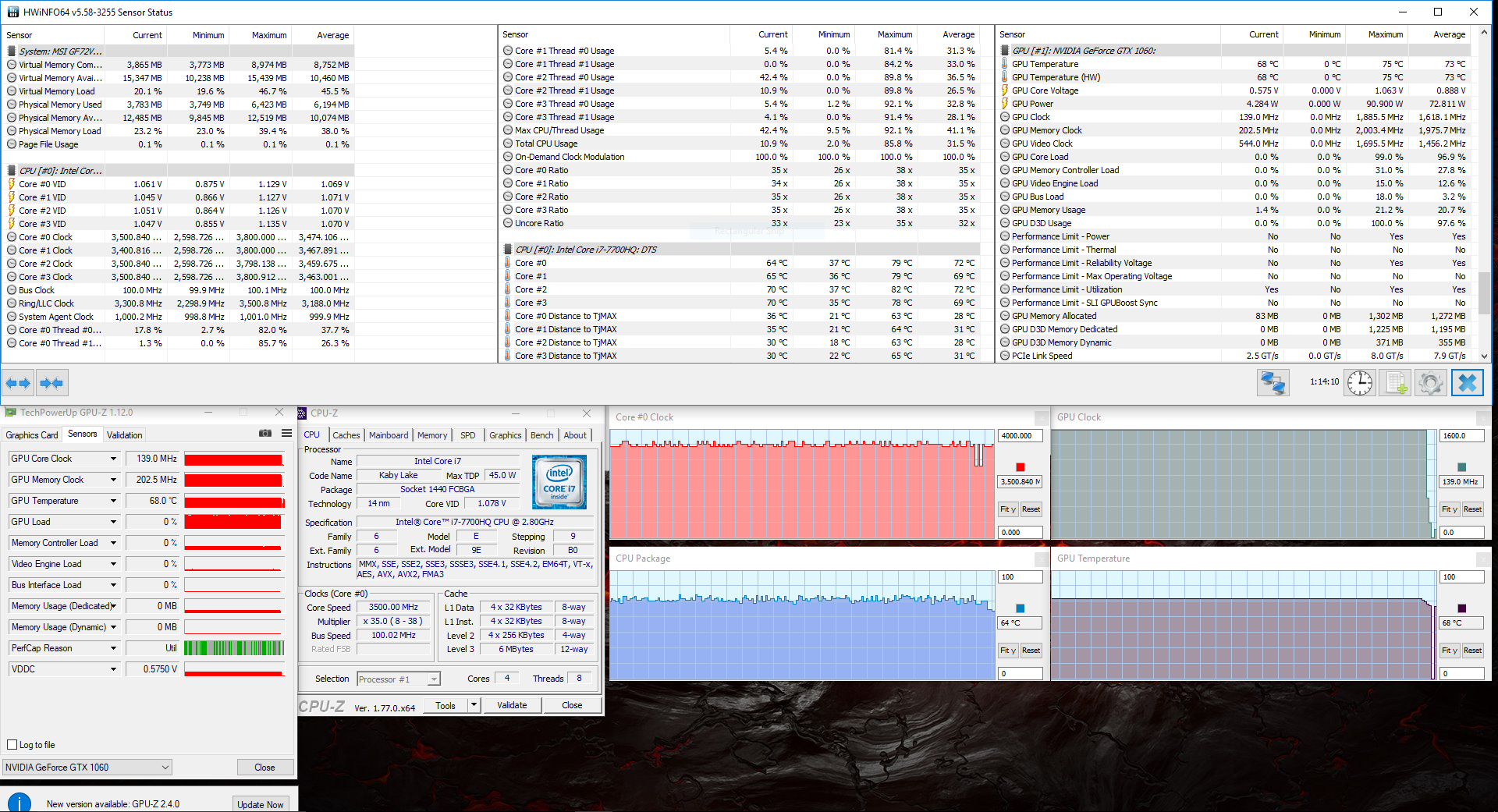Click the lightning icon beside Core #0 VID

click(x=12, y=184)
